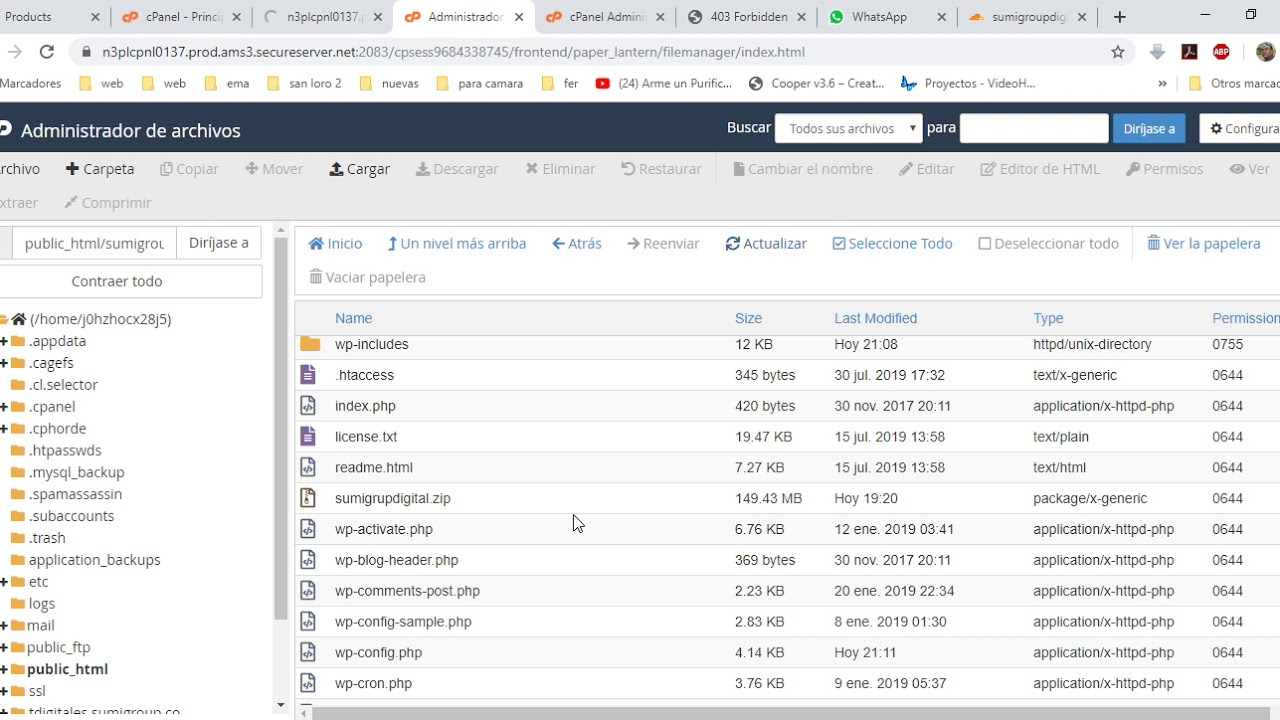Image resolution: width=1280 pixels, height=720 pixels.
Task: Click the Eliminar delete button
Action: coord(560,169)
